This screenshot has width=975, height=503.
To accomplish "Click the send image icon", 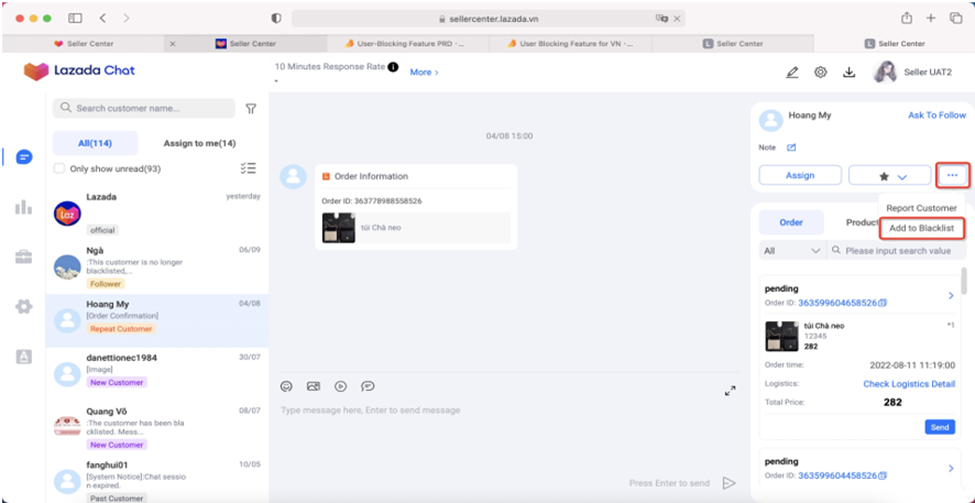I will (313, 386).
